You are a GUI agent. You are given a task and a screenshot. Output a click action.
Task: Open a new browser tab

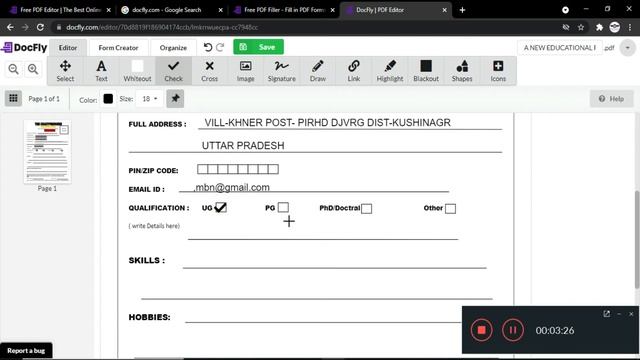[462, 10]
